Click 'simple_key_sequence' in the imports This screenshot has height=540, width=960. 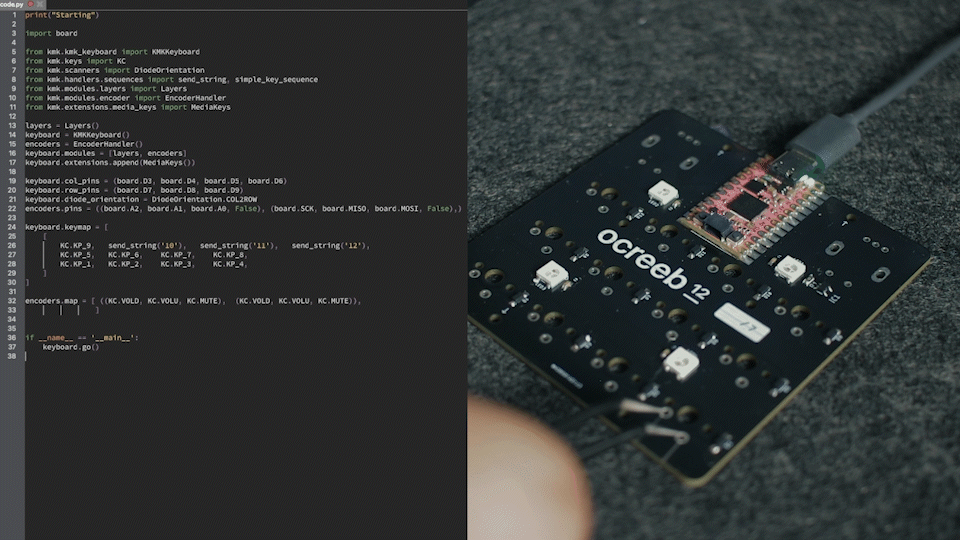(x=276, y=80)
